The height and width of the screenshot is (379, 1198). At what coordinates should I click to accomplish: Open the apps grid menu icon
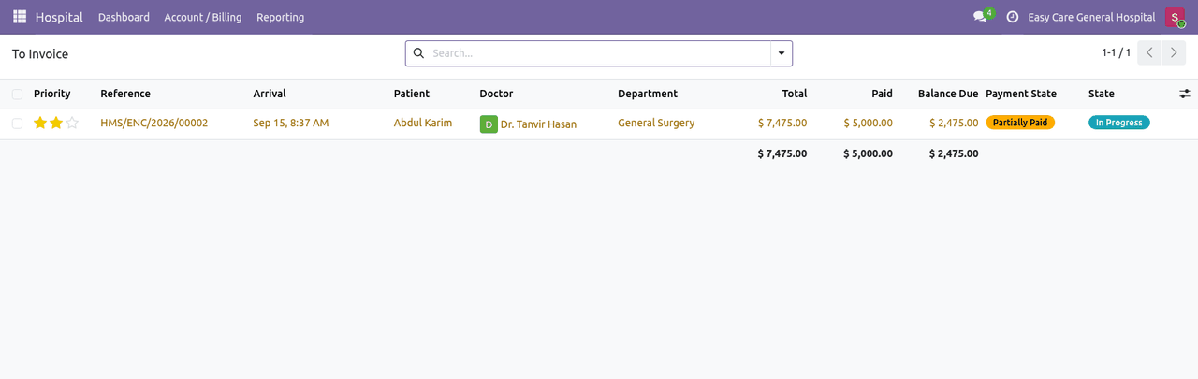(x=20, y=17)
